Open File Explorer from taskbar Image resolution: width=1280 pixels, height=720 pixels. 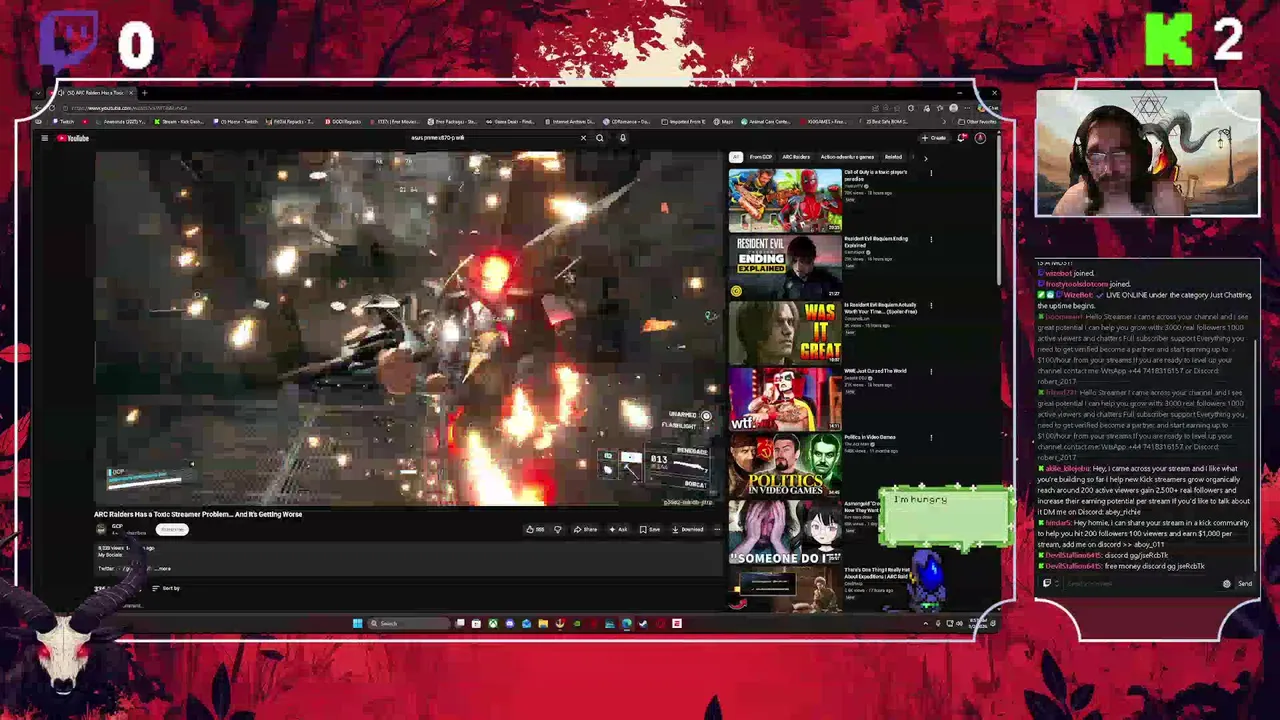point(543,624)
